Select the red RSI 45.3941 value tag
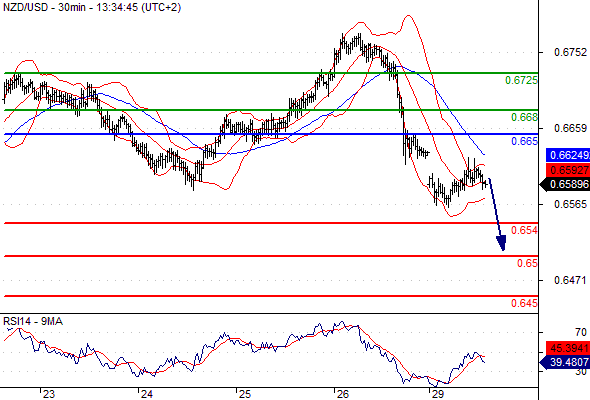Image resolution: width=590 pixels, height=400 pixels. (x=568, y=348)
